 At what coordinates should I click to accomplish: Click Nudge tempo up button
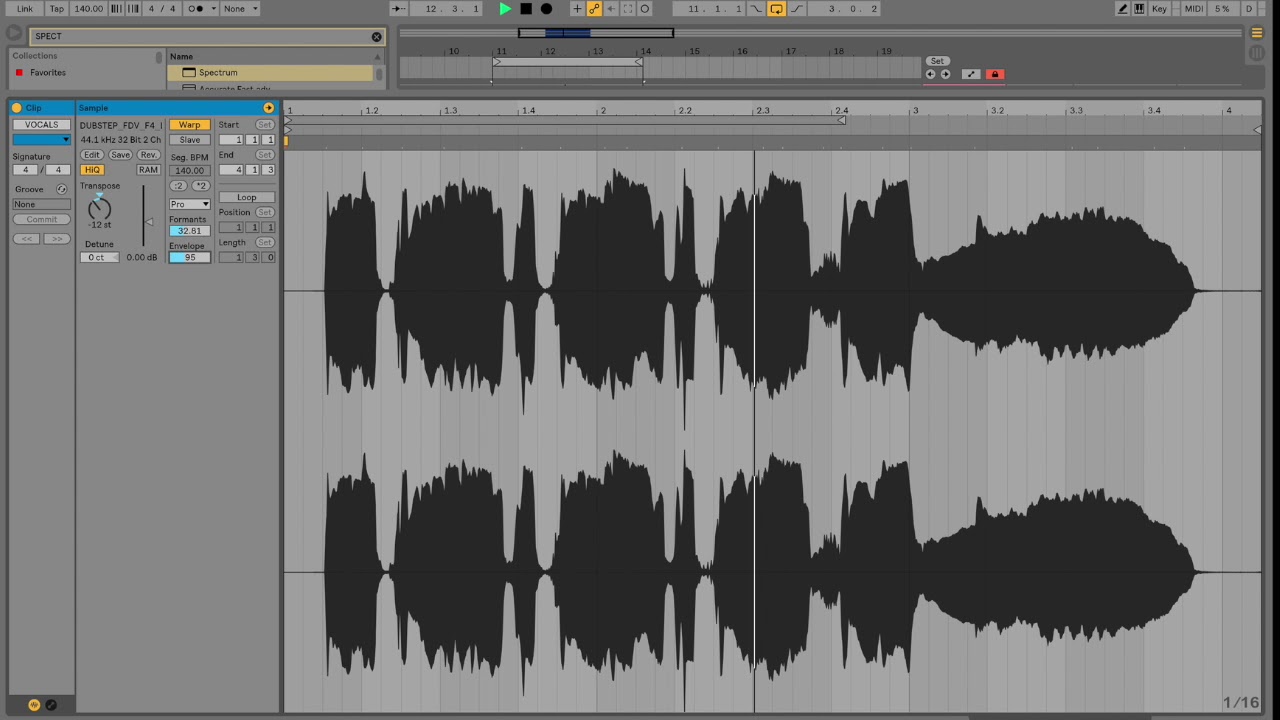pos(133,9)
